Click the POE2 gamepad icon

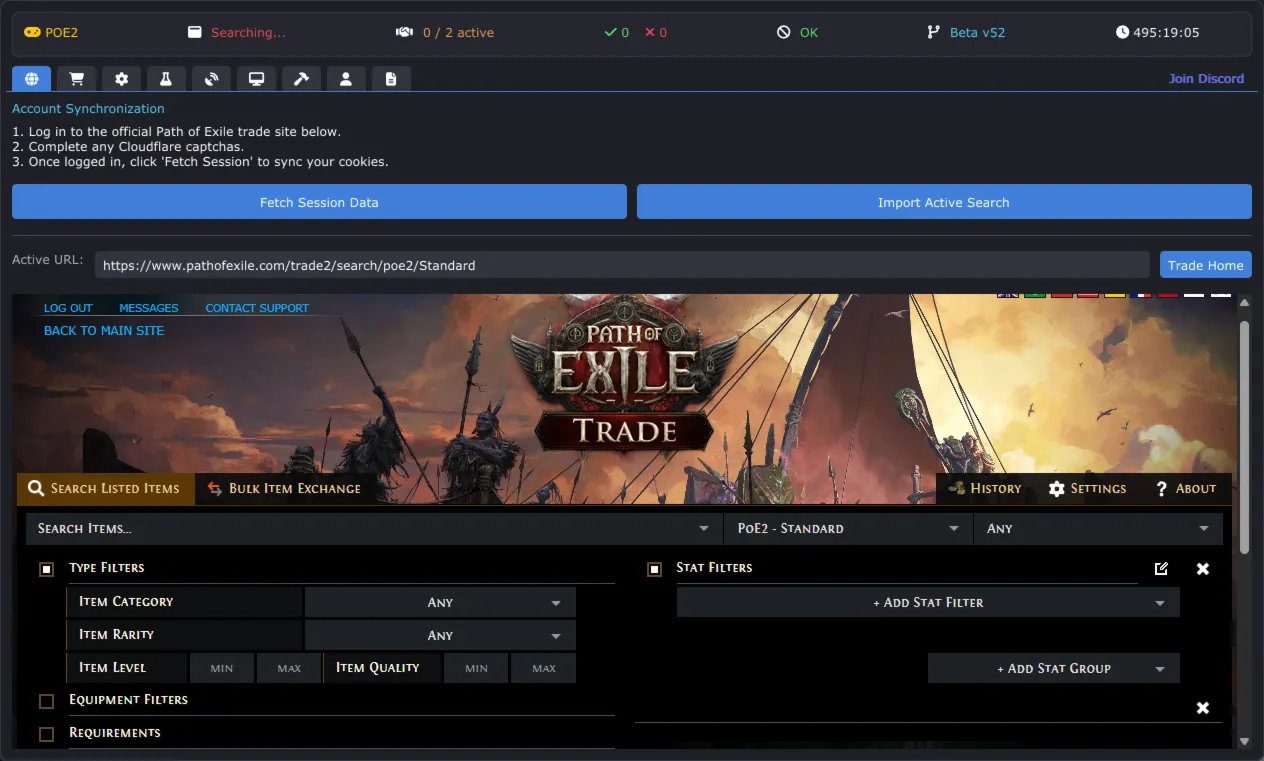tap(32, 32)
